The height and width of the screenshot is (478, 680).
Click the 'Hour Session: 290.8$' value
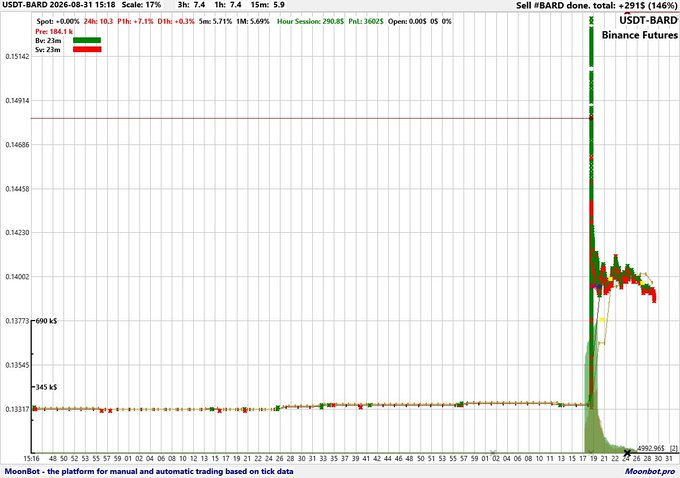coord(310,21)
